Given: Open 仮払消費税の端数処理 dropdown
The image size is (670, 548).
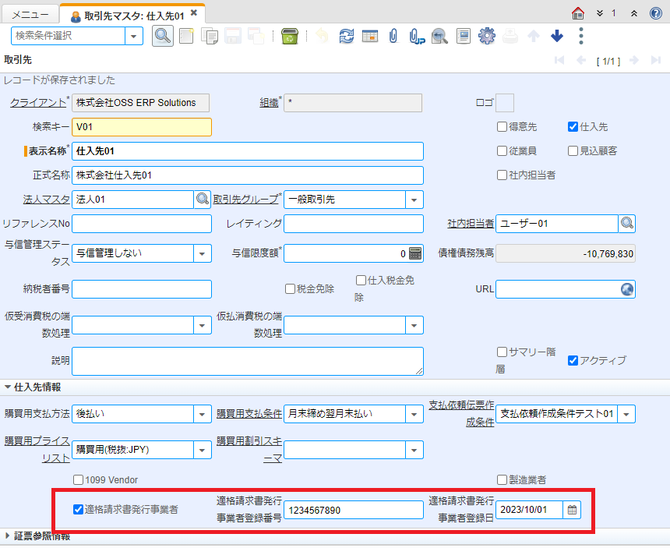Looking at the screenshot, I should pos(414,325).
